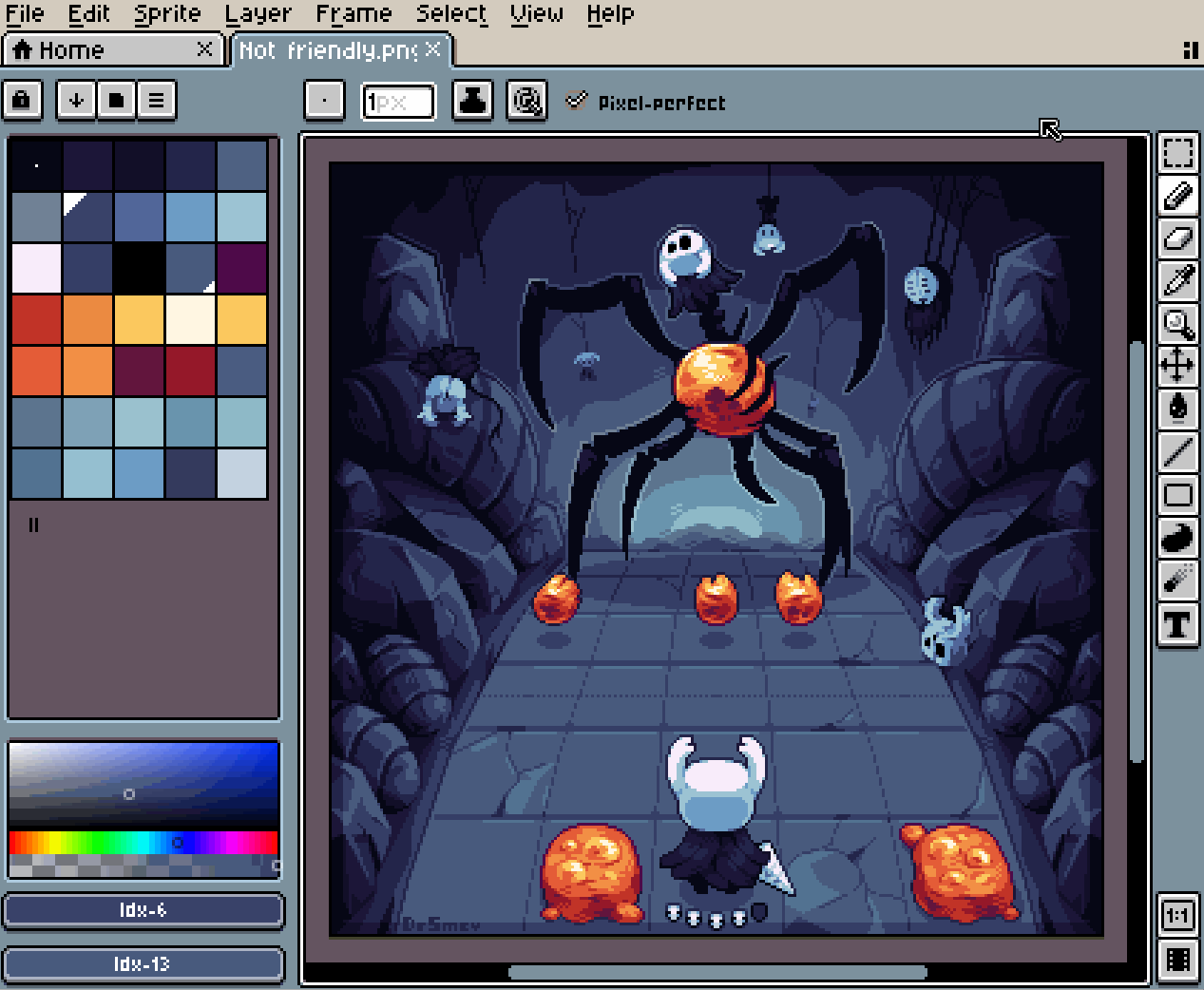The image size is (1204, 990).
Task: Enable the Pixel-perfect checkbox
Action: (577, 100)
